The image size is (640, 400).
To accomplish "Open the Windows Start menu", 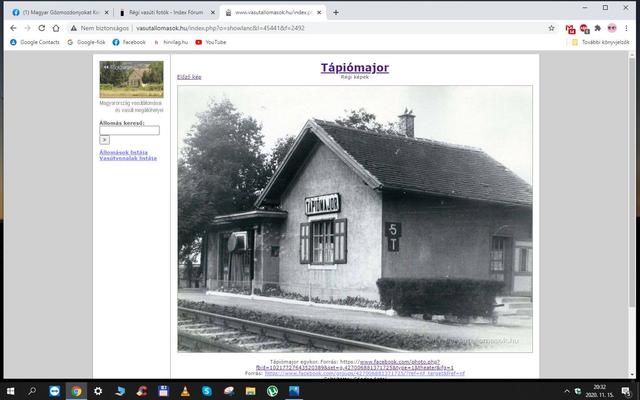I will tap(11, 391).
